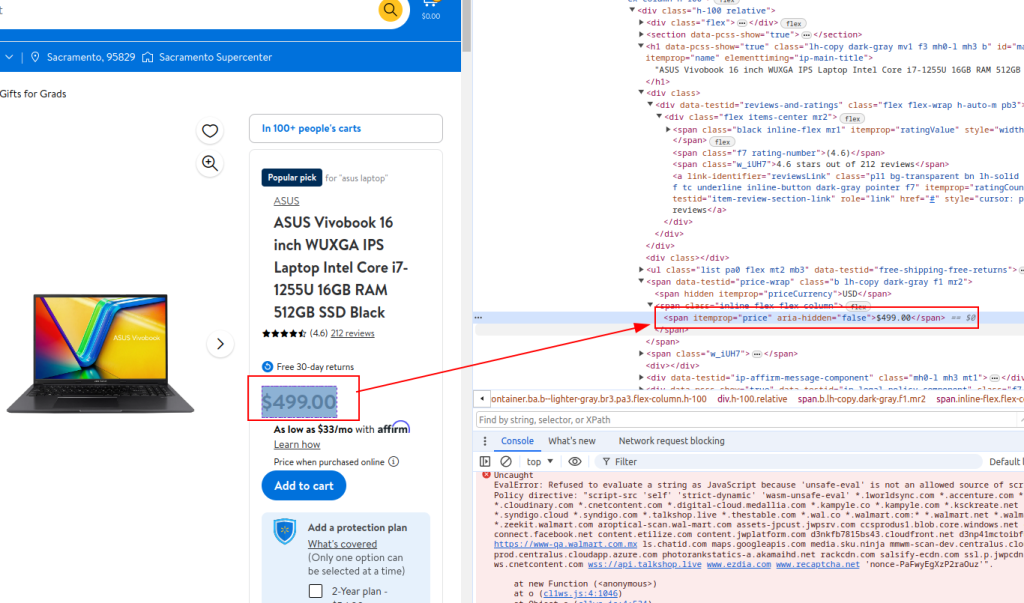Expand the div class="flex" node
Viewport: 1024px width, 603px height.
click(641, 22)
